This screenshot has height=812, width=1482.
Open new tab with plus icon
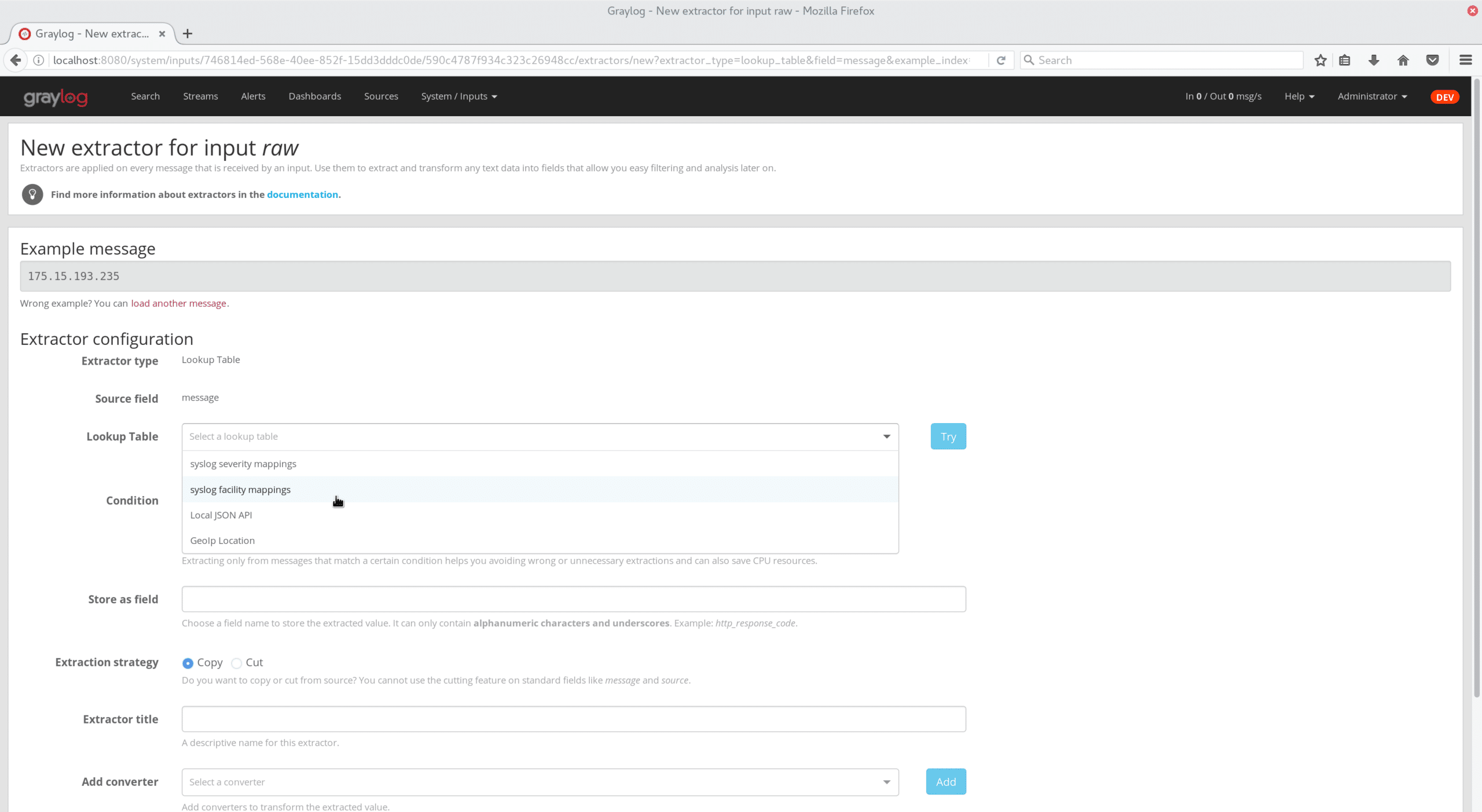click(188, 34)
